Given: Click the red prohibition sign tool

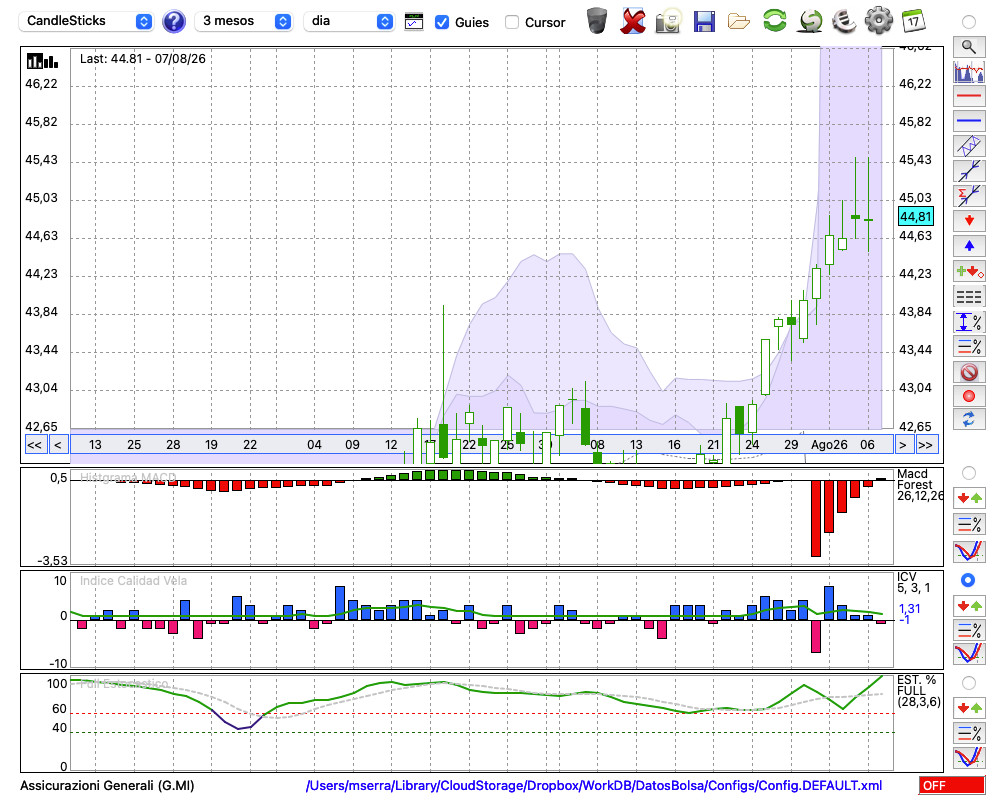Looking at the screenshot, I should 969,371.
